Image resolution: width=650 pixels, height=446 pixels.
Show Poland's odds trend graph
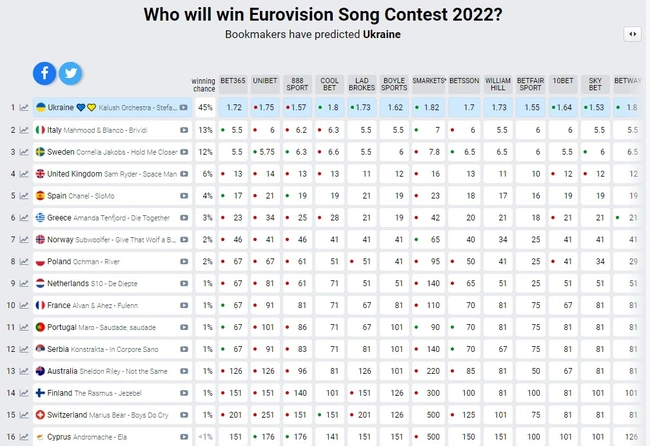(x=24, y=261)
